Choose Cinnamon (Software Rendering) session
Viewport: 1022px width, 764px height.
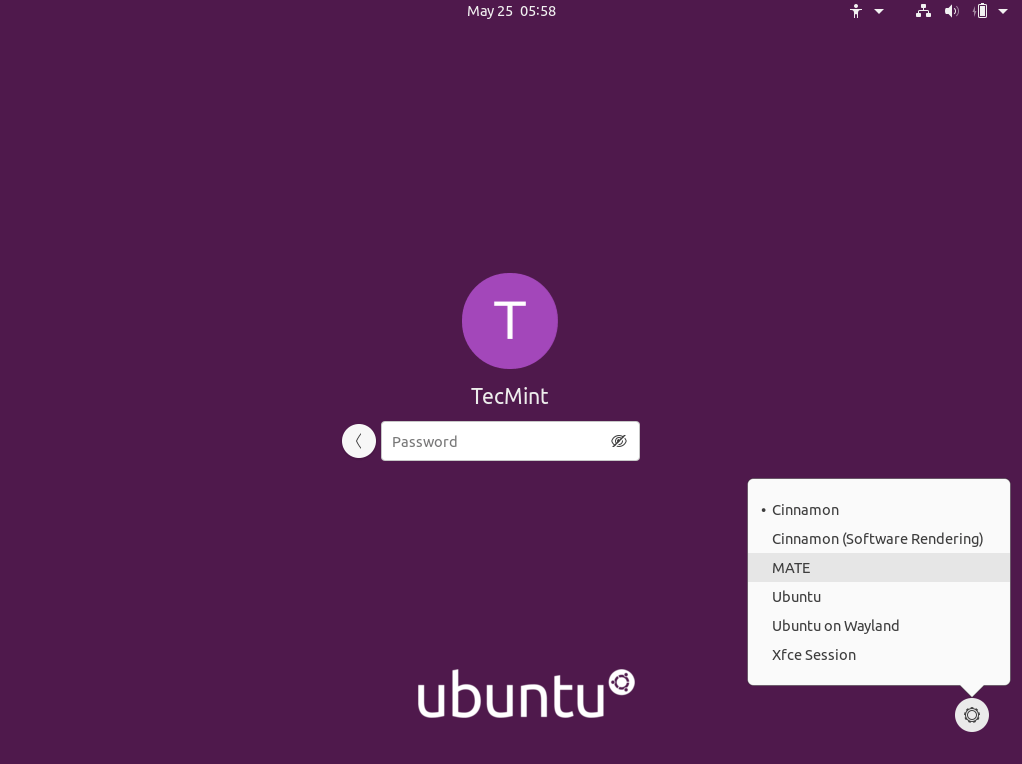(879, 539)
